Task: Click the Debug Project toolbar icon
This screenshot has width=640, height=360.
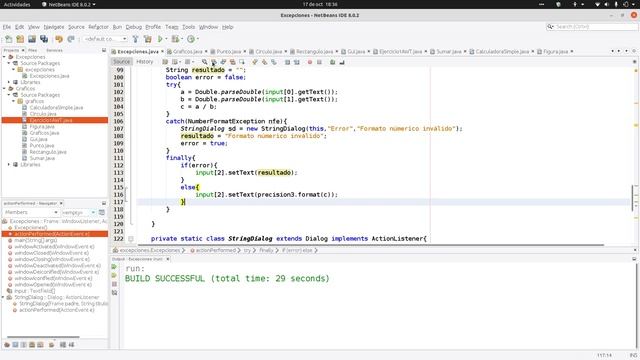Action: [175, 39]
